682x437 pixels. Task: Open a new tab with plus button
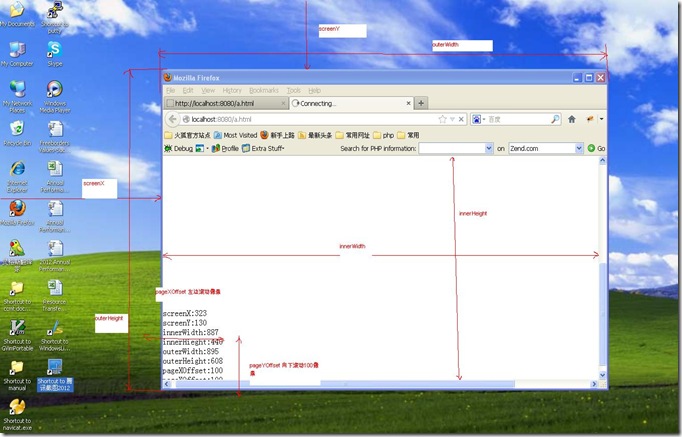[x=421, y=103]
